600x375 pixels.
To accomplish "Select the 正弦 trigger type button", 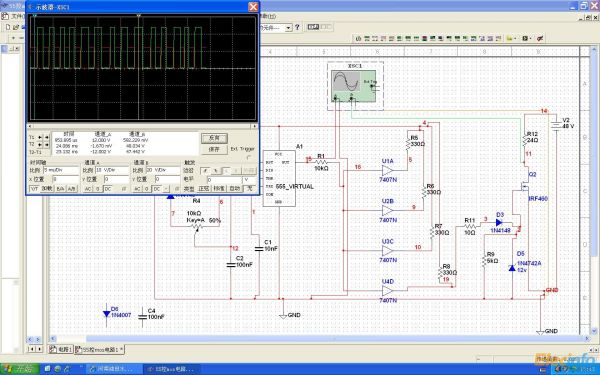I will [x=204, y=189].
